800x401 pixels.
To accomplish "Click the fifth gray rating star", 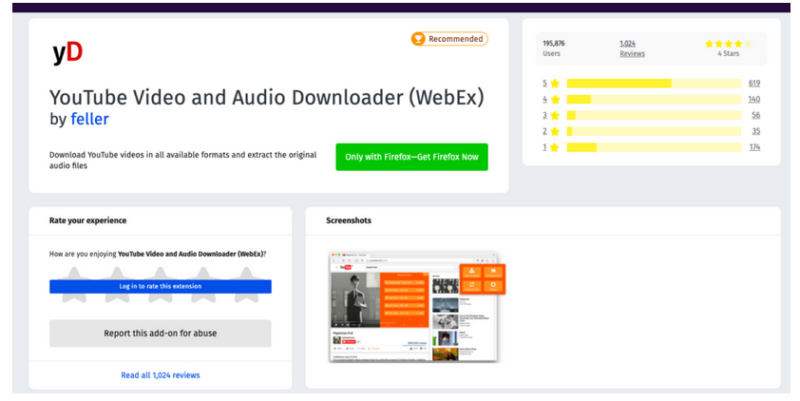I will click(x=246, y=285).
